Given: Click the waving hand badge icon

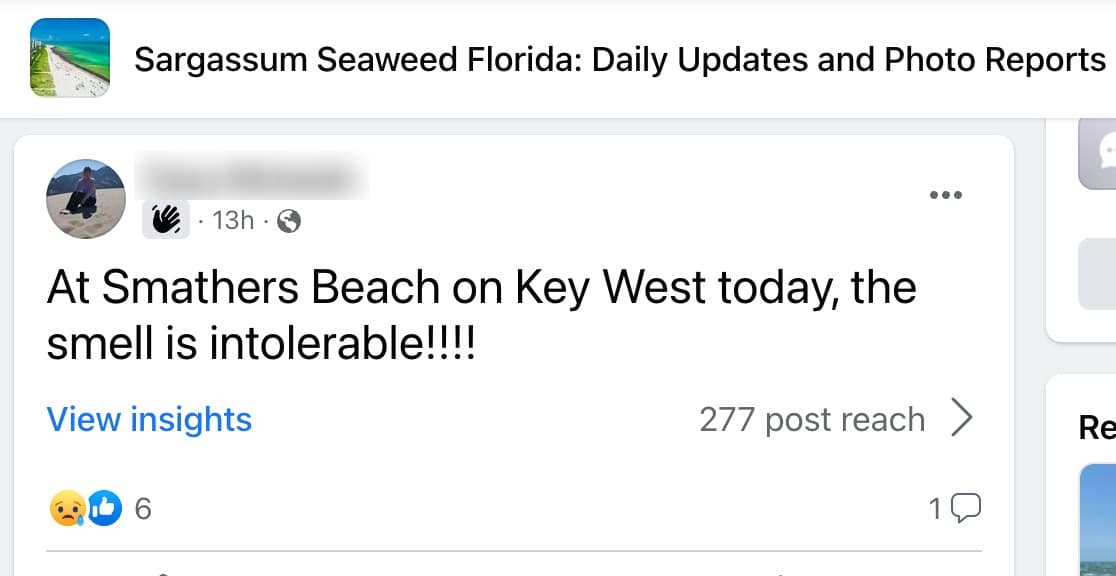Looking at the screenshot, I should (166, 220).
